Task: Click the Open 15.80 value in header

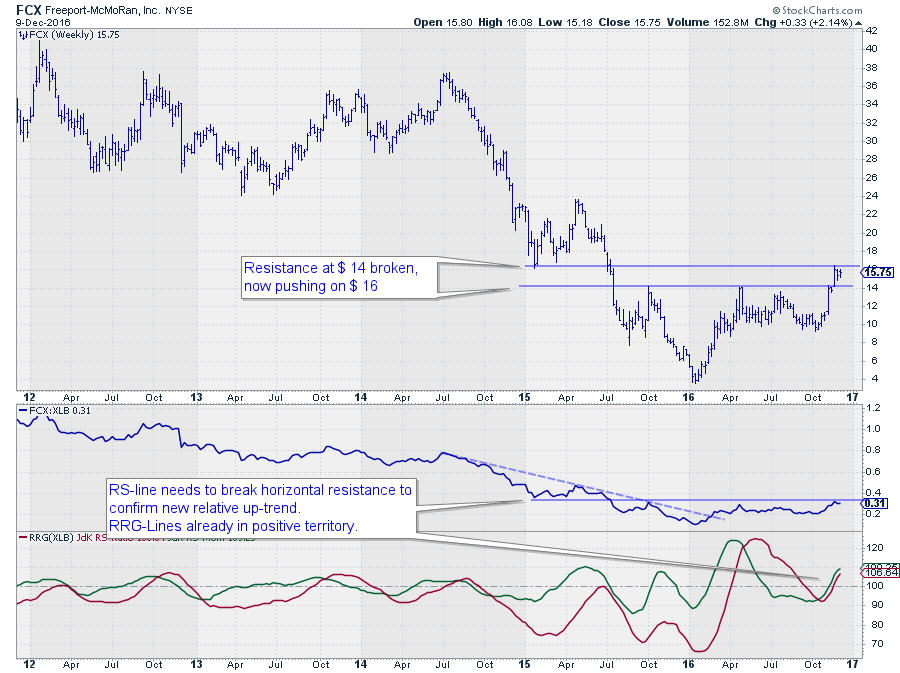Action: click(443, 22)
